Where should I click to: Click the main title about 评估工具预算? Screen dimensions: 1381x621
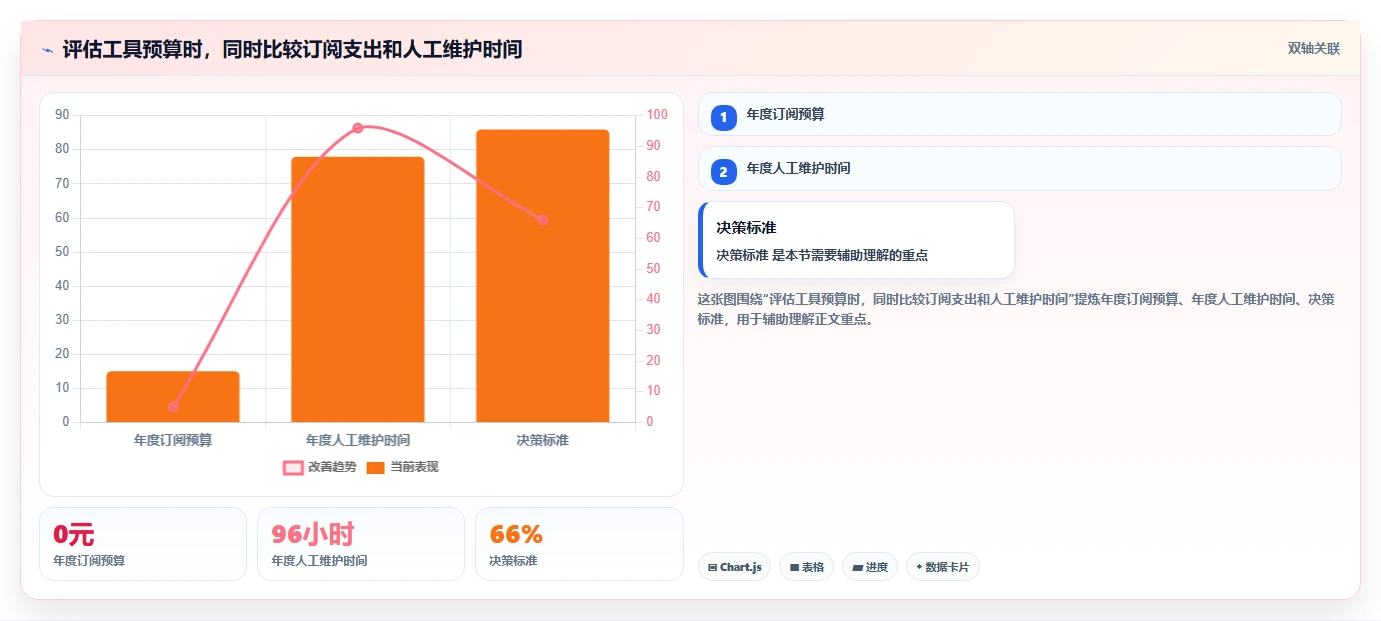(x=292, y=49)
